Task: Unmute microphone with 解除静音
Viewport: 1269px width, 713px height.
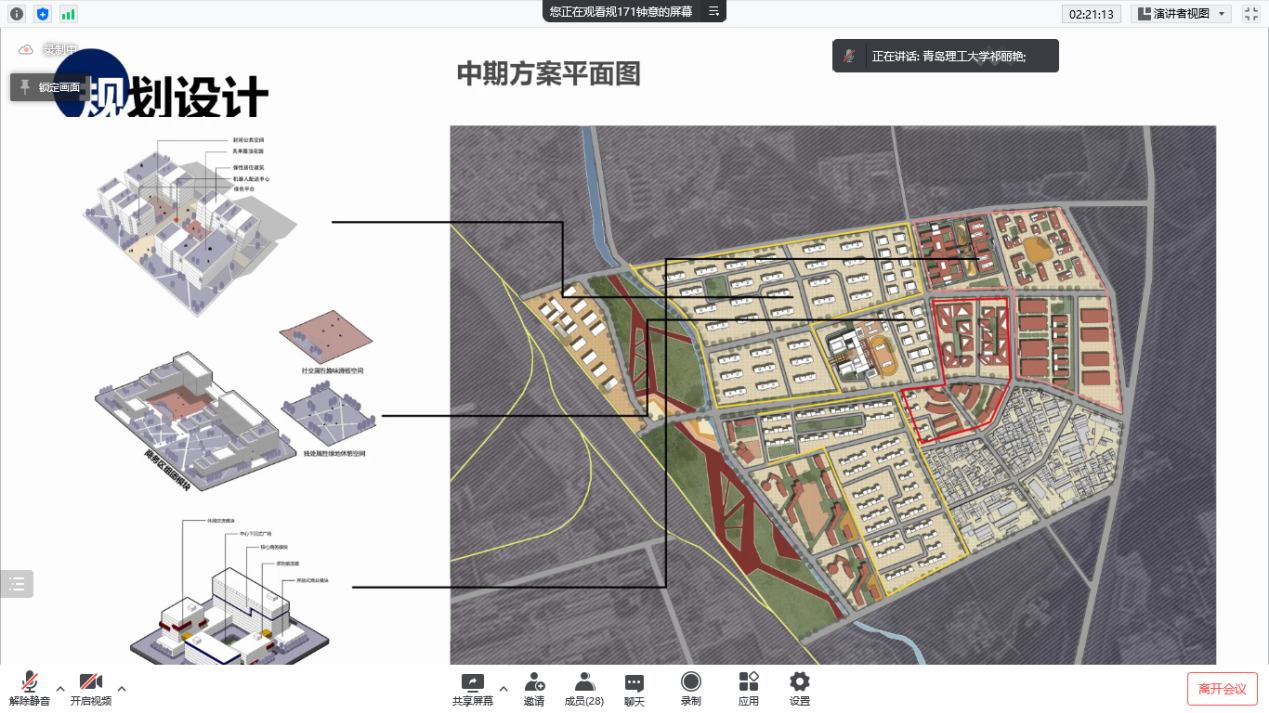Action: click(x=30, y=688)
